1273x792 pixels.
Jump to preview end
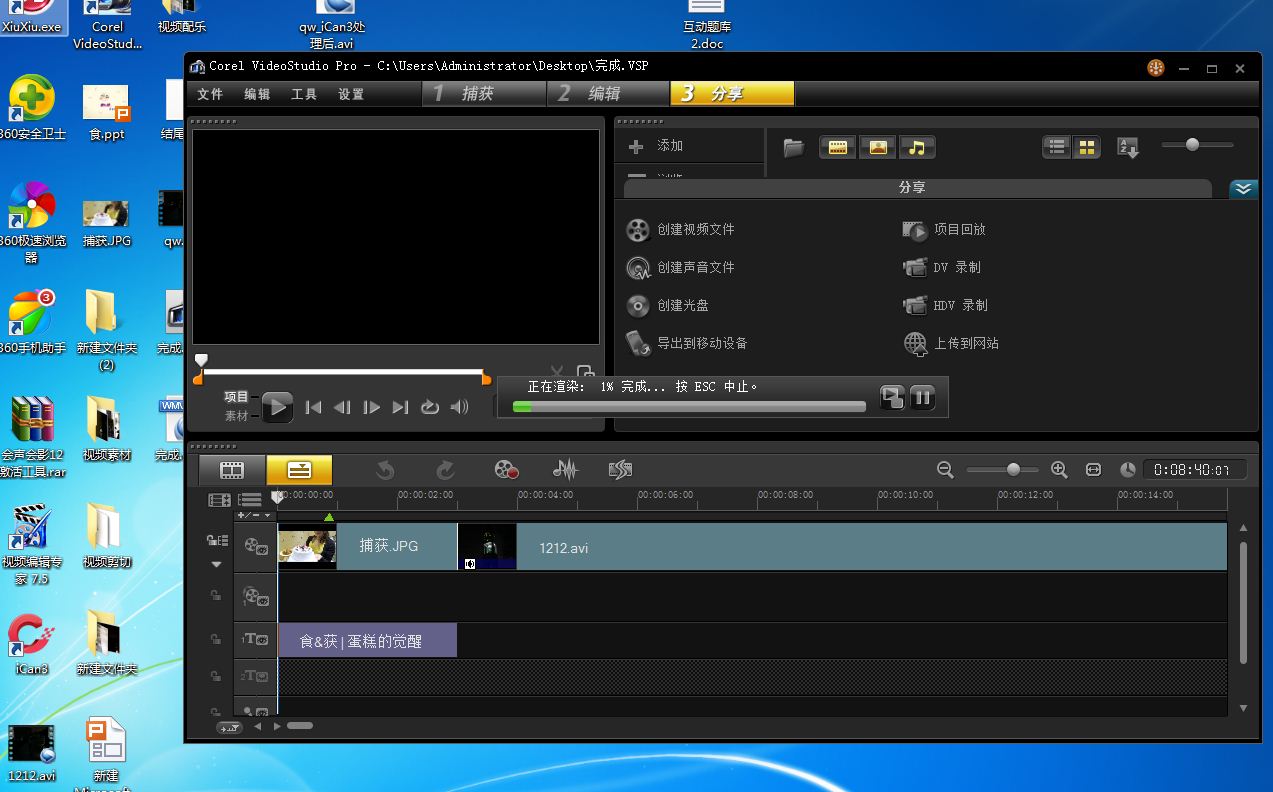pyautogui.click(x=400, y=407)
